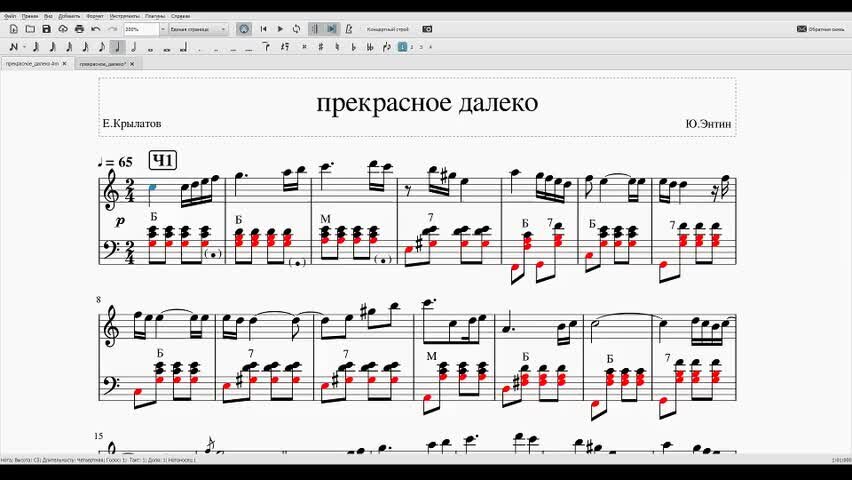Open the Добавить menu

(x=69, y=16)
